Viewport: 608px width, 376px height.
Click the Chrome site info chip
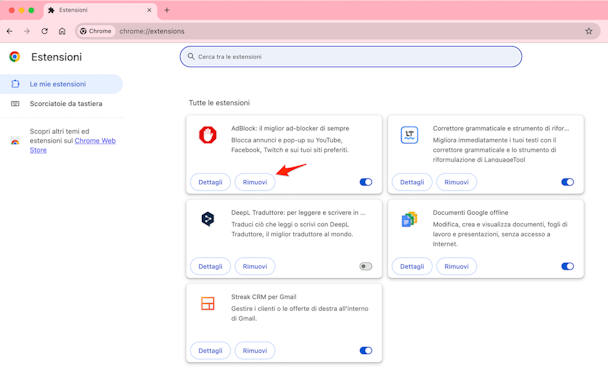[96, 31]
